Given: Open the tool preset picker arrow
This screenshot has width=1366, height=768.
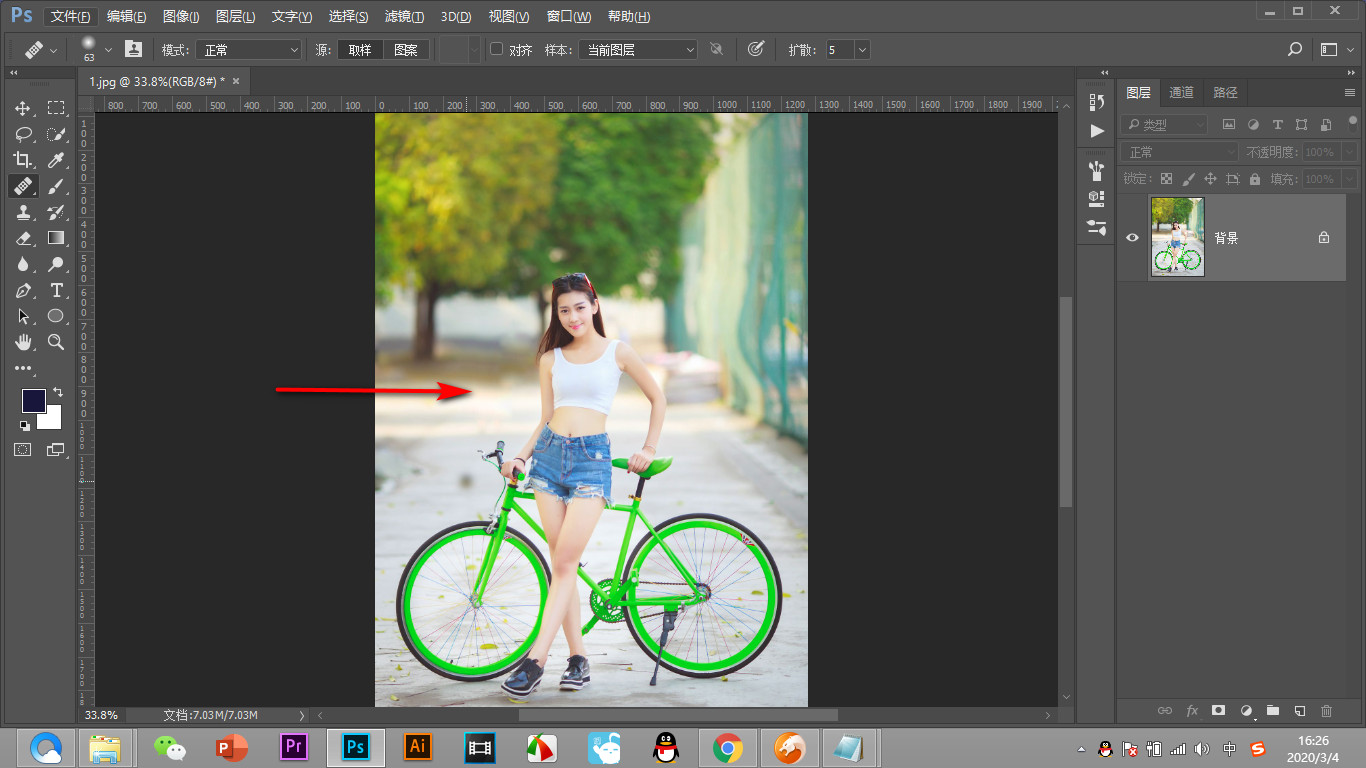Looking at the screenshot, I should tap(54, 49).
